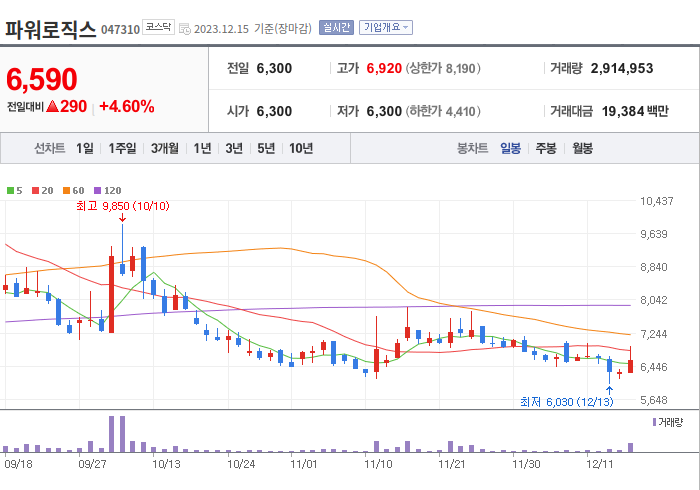Click the current price 6,590
The height and width of the screenshot is (490, 700).
coord(42,79)
